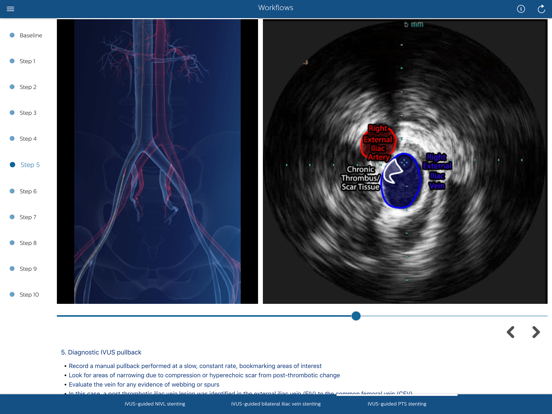Click the playback slider handle

(356, 316)
